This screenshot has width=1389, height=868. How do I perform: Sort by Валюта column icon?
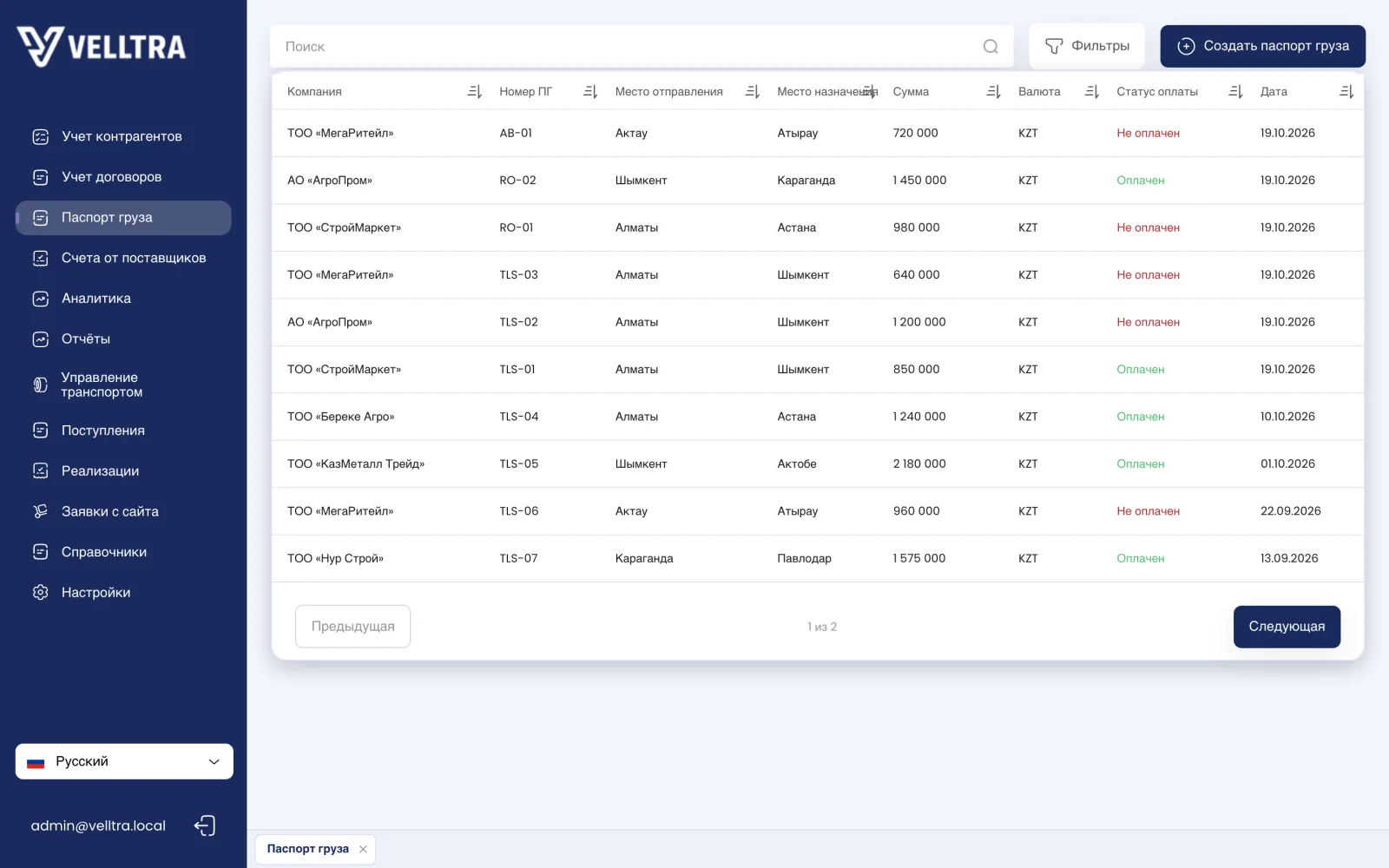1092,91
